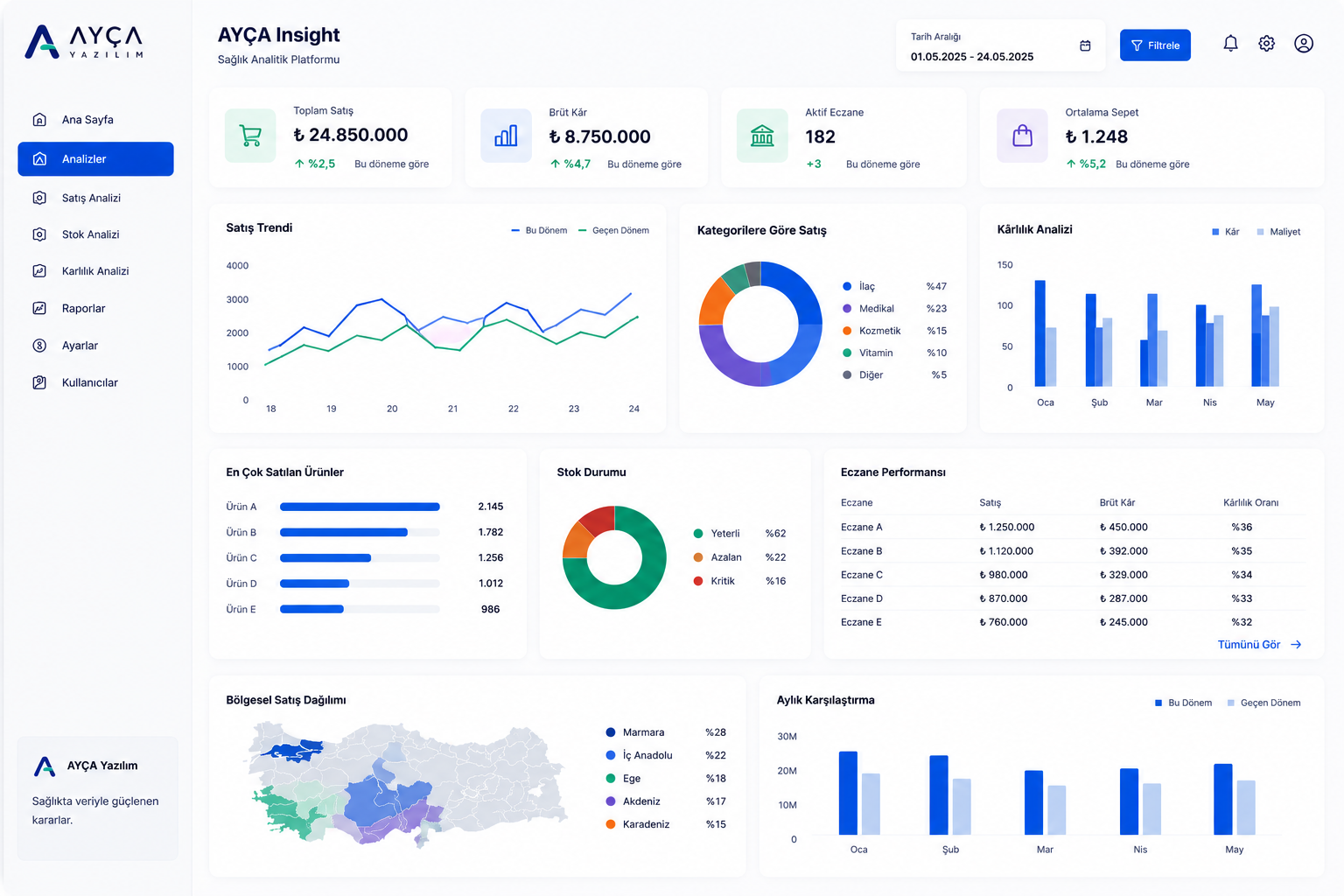Click the Medikal purple legend dot
This screenshot has width=1344, height=896.
[x=847, y=309]
